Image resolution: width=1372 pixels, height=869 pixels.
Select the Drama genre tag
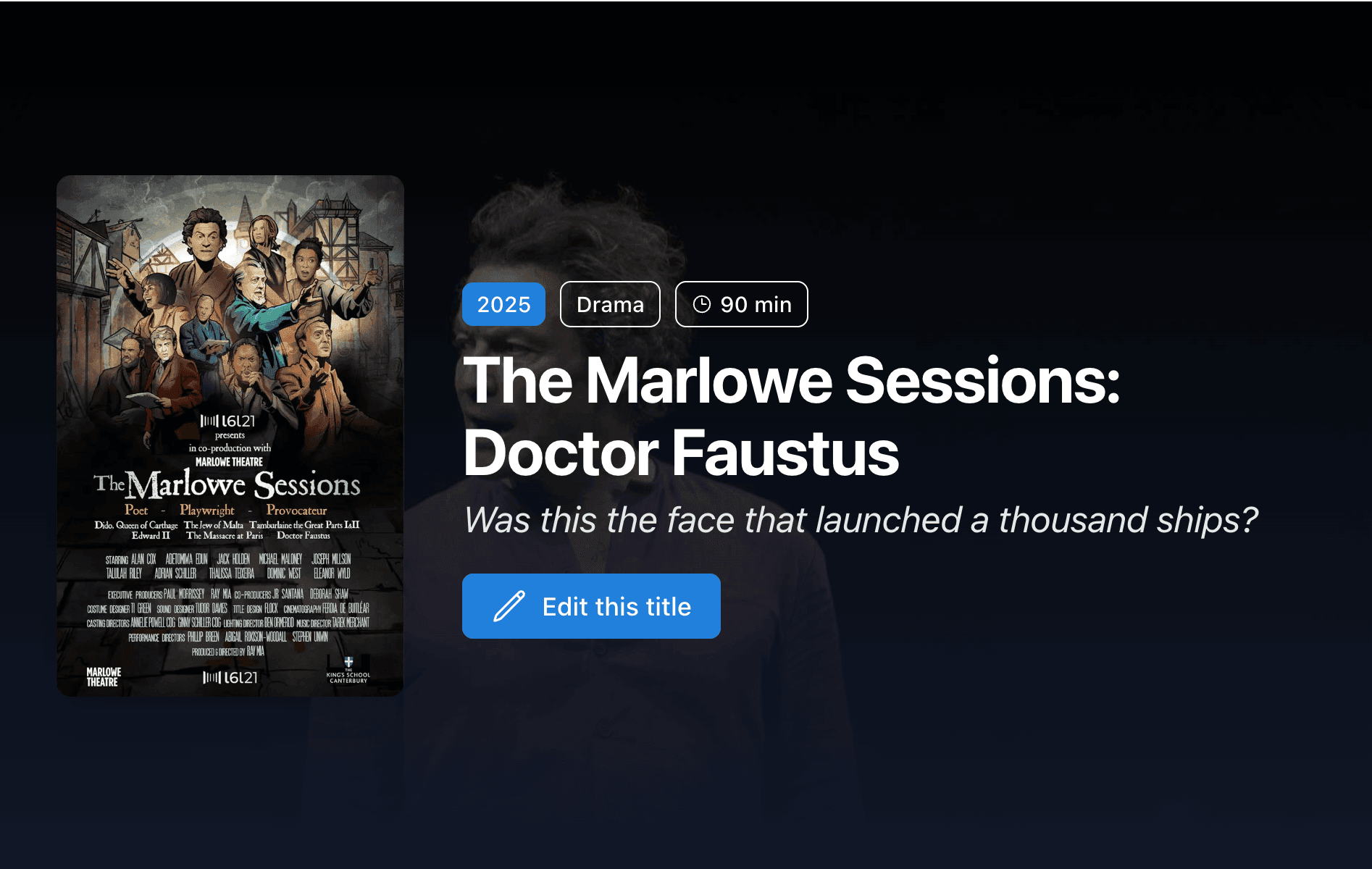pos(610,304)
